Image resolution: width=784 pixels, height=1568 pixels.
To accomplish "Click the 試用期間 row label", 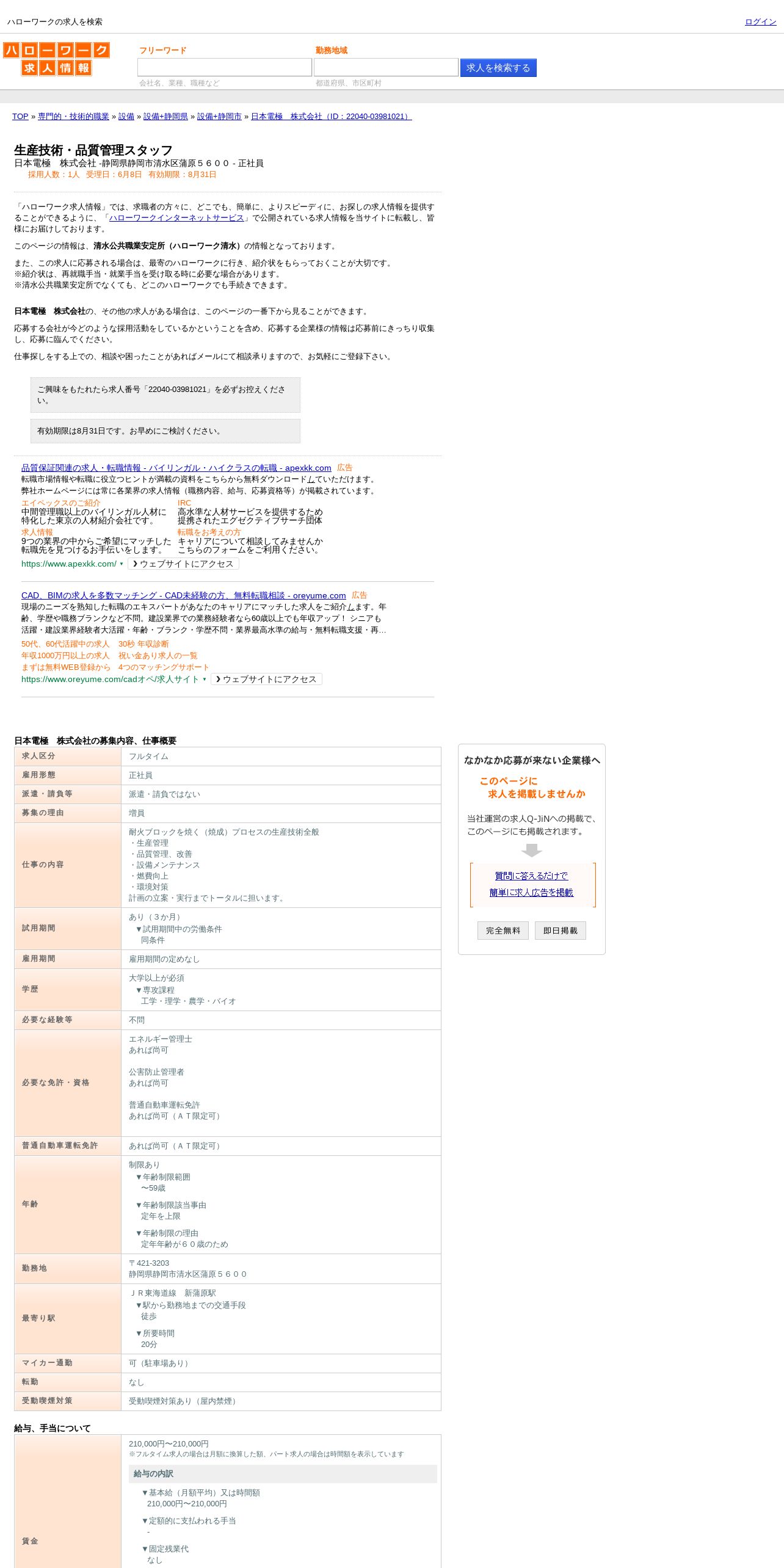I will pos(38,928).
